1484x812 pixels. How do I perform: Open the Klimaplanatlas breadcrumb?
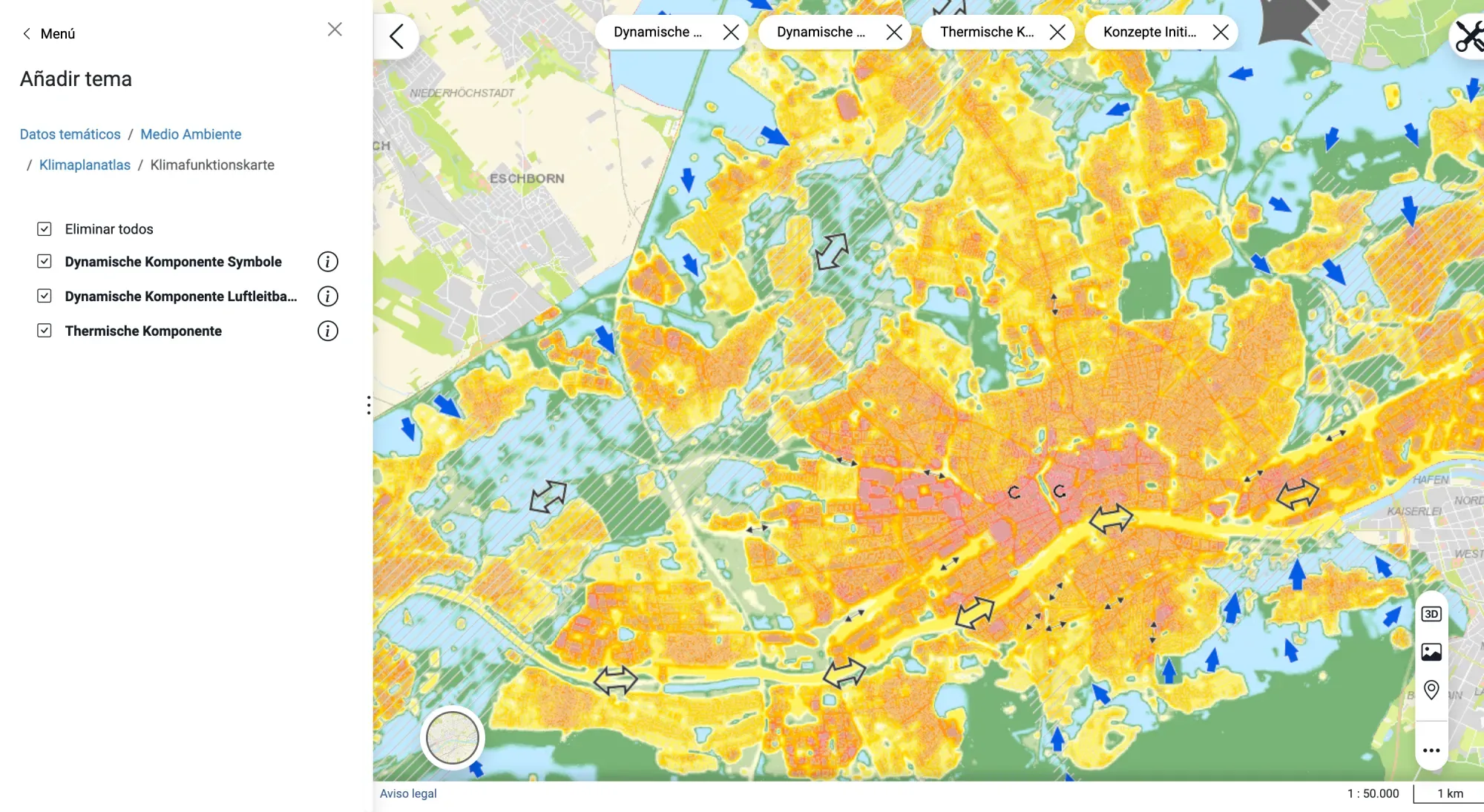point(85,165)
